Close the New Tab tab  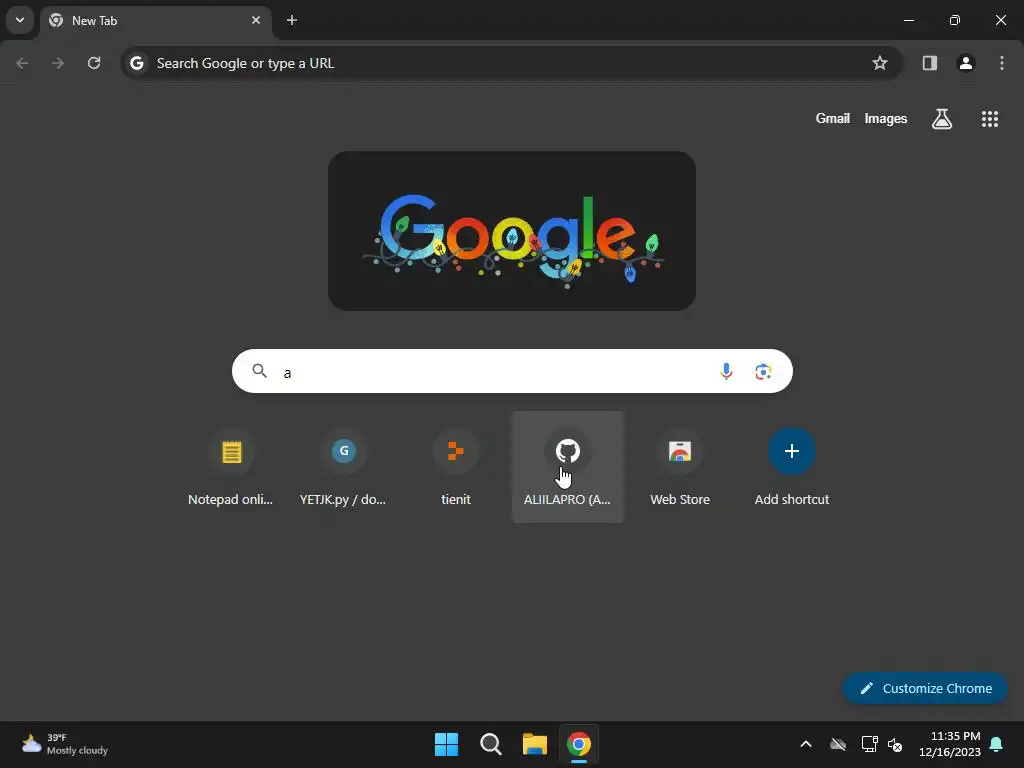point(256,20)
